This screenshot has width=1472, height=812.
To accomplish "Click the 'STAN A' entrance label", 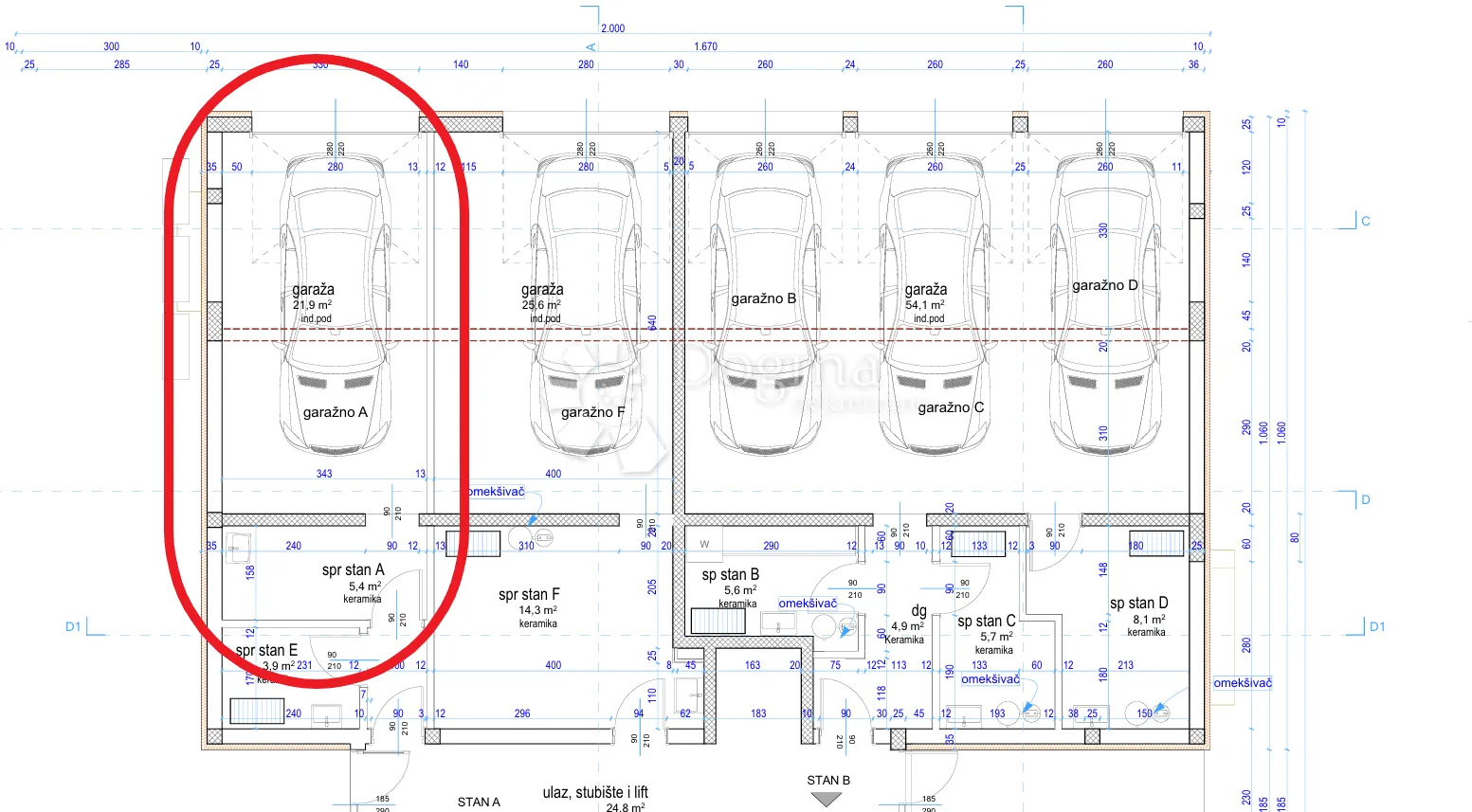I will (x=479, y=802).
